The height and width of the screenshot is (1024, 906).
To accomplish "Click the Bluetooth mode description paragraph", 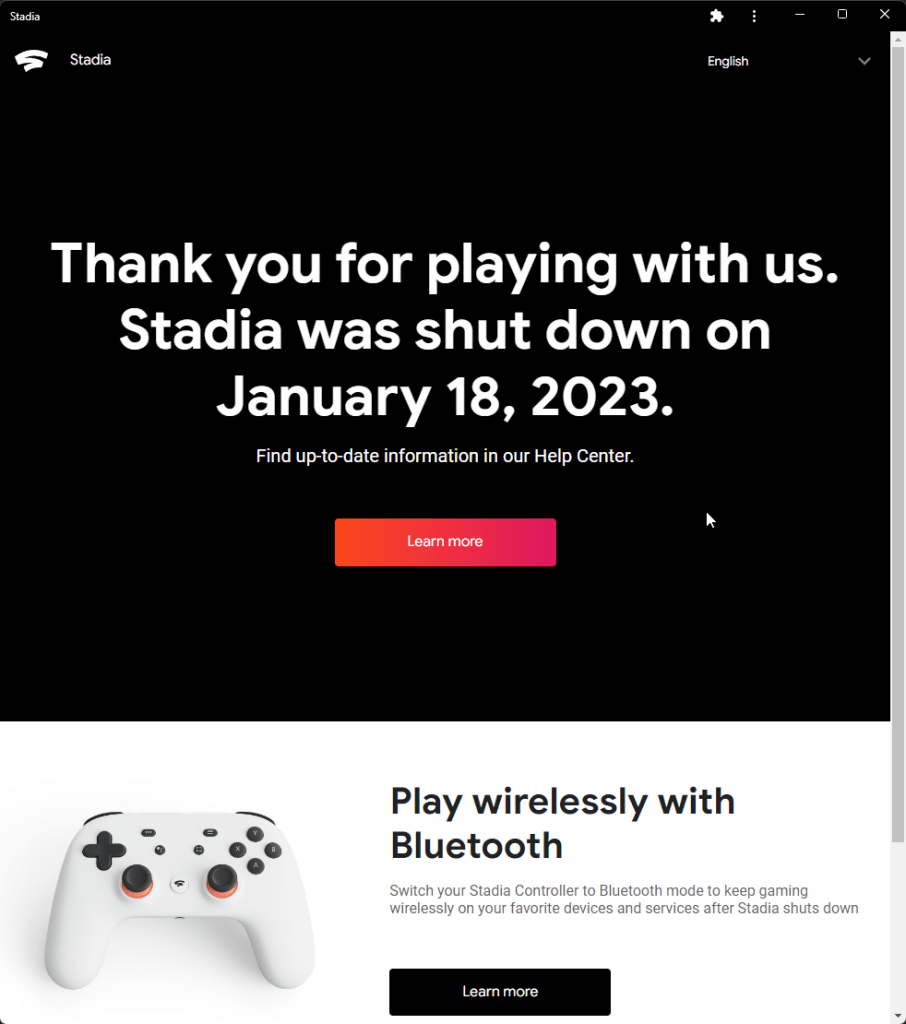I will tap(623, 899).
